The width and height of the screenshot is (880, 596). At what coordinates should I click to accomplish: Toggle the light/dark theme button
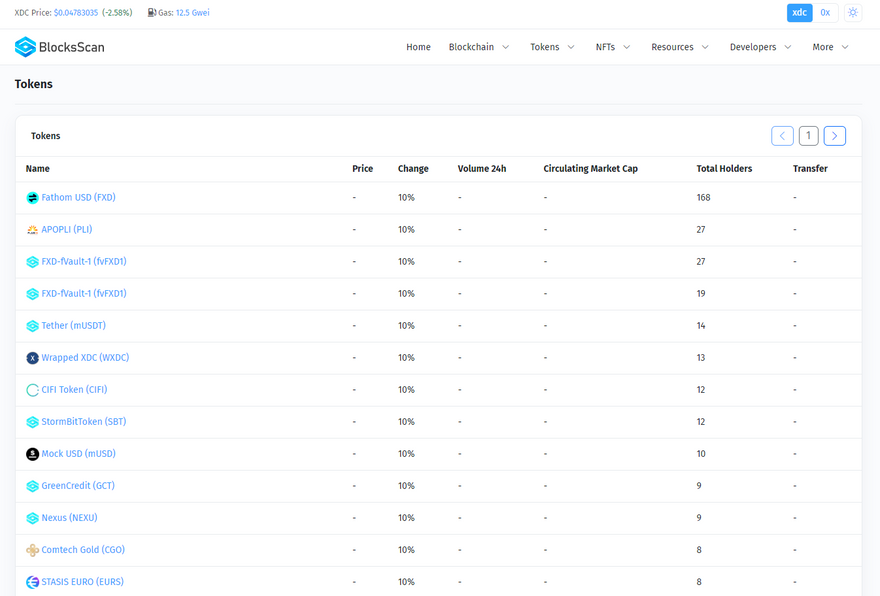point(852,13)
